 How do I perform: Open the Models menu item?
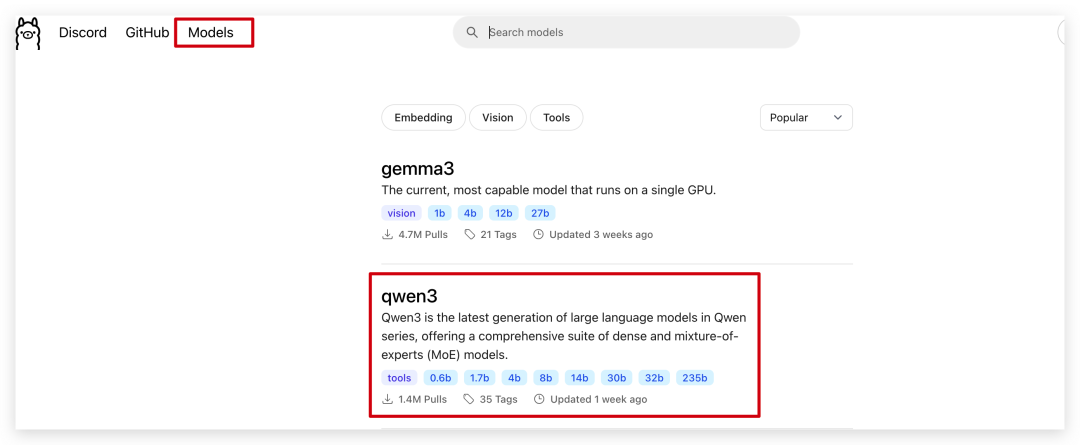click(x=211, y=32)
